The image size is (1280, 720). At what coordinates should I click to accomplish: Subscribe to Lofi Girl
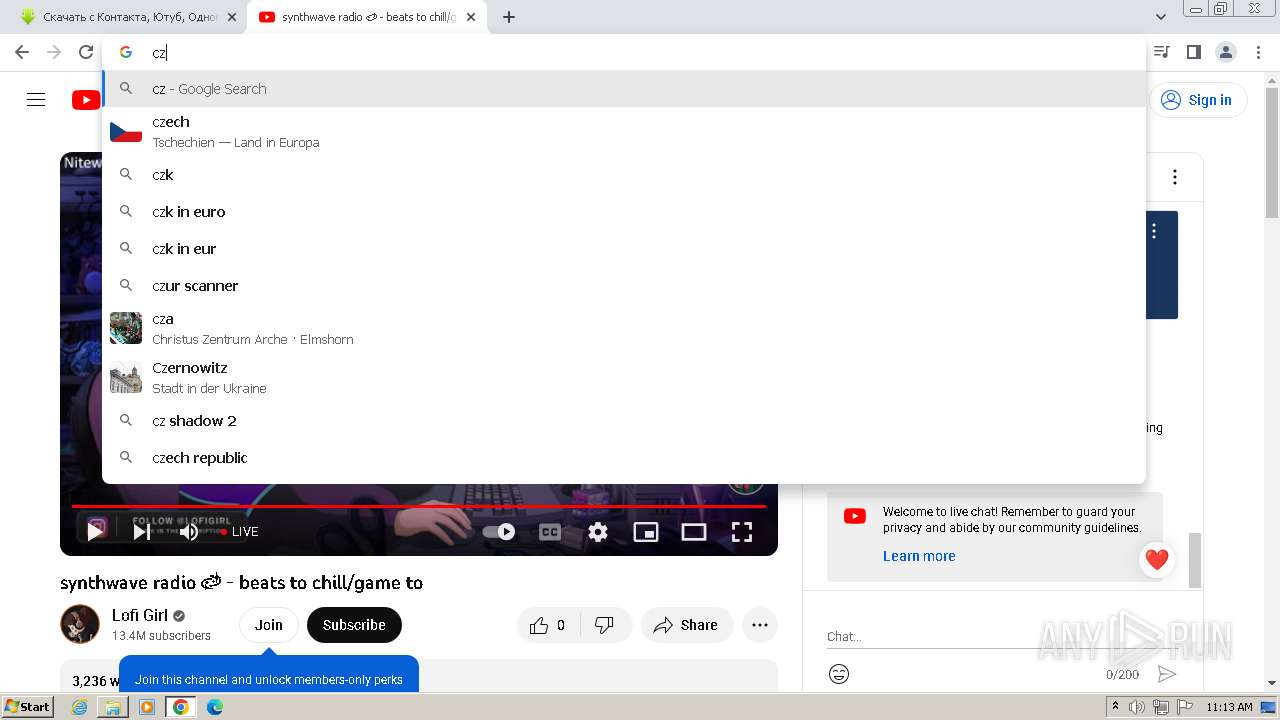pos(354,625)
